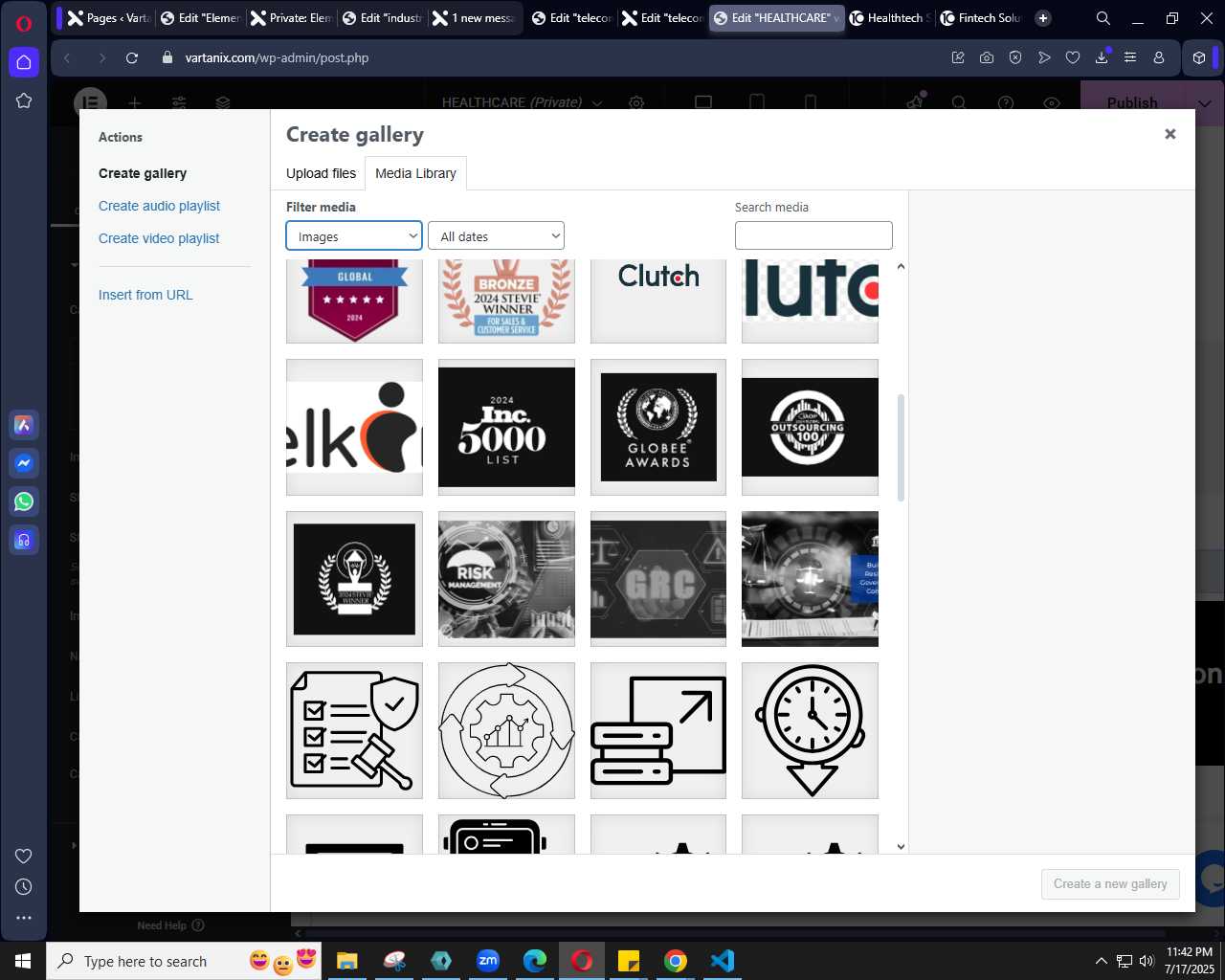Open Zoom from the taskbar
Viewport: 1225px width, 980px height.
pyautogui.click(x=488, y=961)
